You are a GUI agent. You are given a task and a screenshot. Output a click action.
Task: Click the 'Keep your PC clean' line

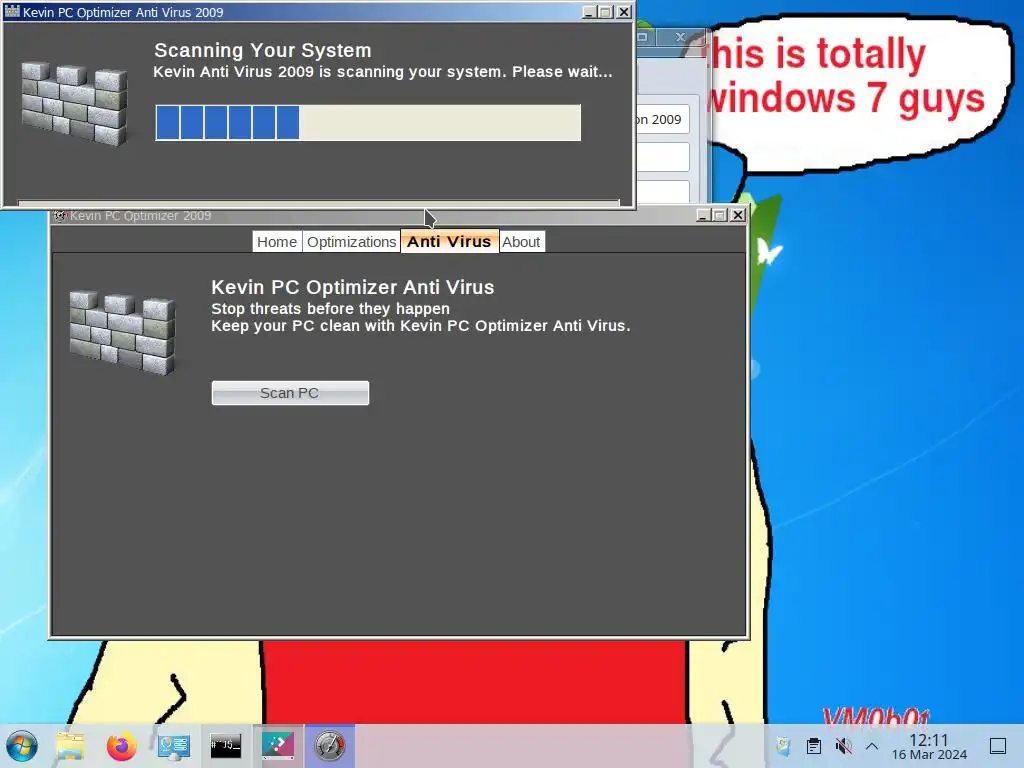[x=421, y=325]
